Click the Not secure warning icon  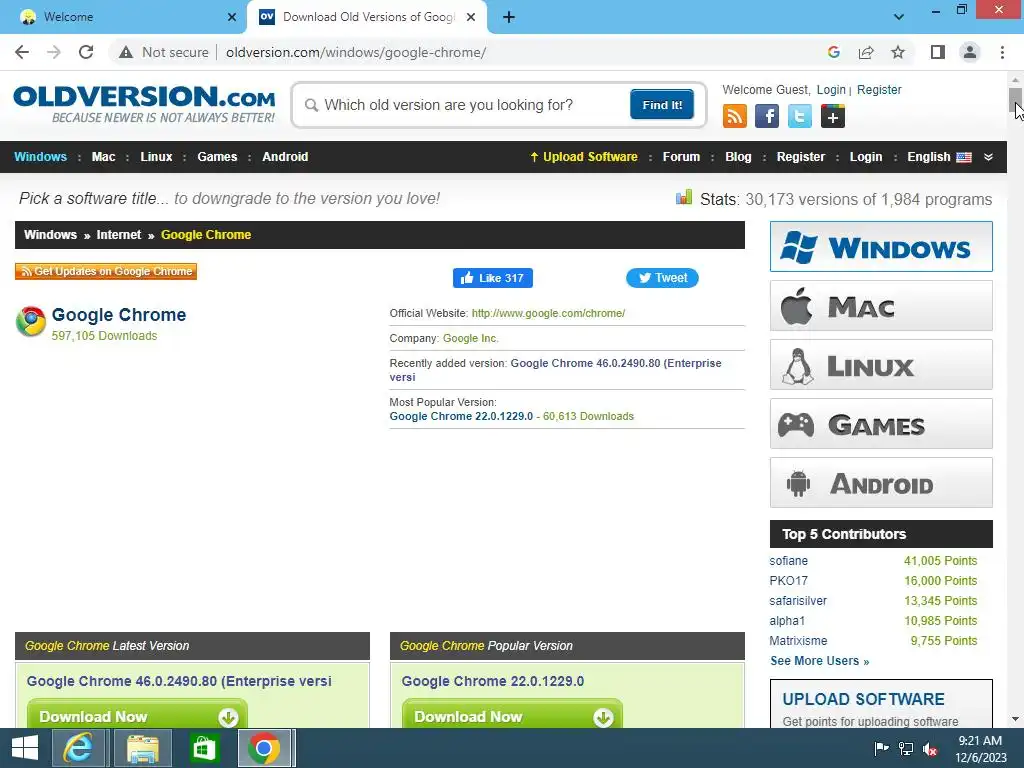click(126, 52)
